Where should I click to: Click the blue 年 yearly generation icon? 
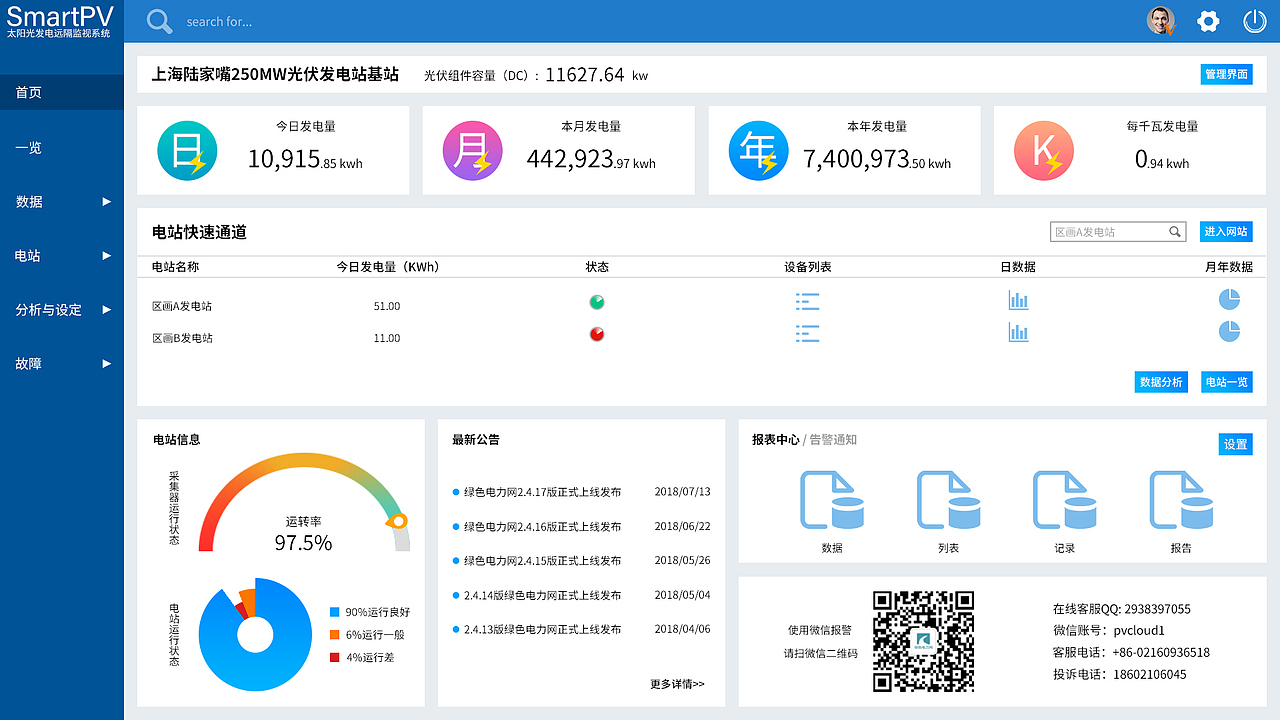(758, 150)
